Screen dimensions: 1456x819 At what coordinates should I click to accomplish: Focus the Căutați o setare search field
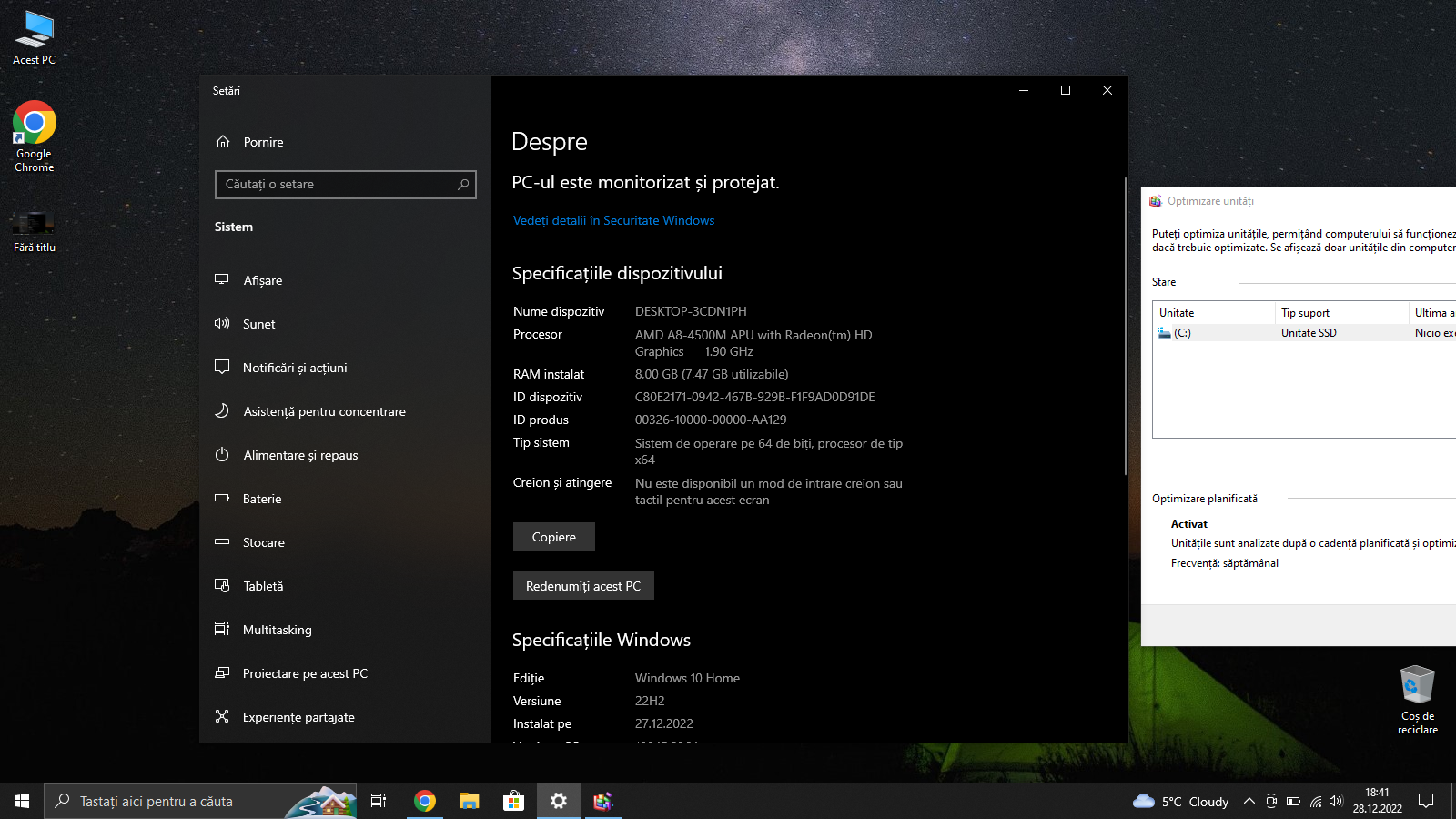pos(346,184)
